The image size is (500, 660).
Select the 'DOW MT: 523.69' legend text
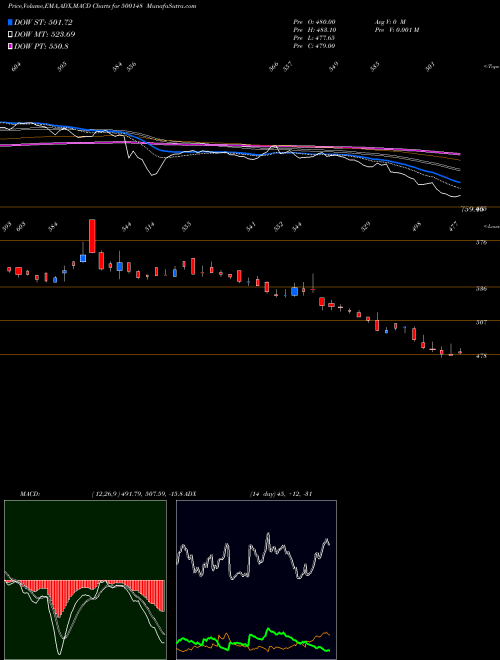tap(45, 34)
